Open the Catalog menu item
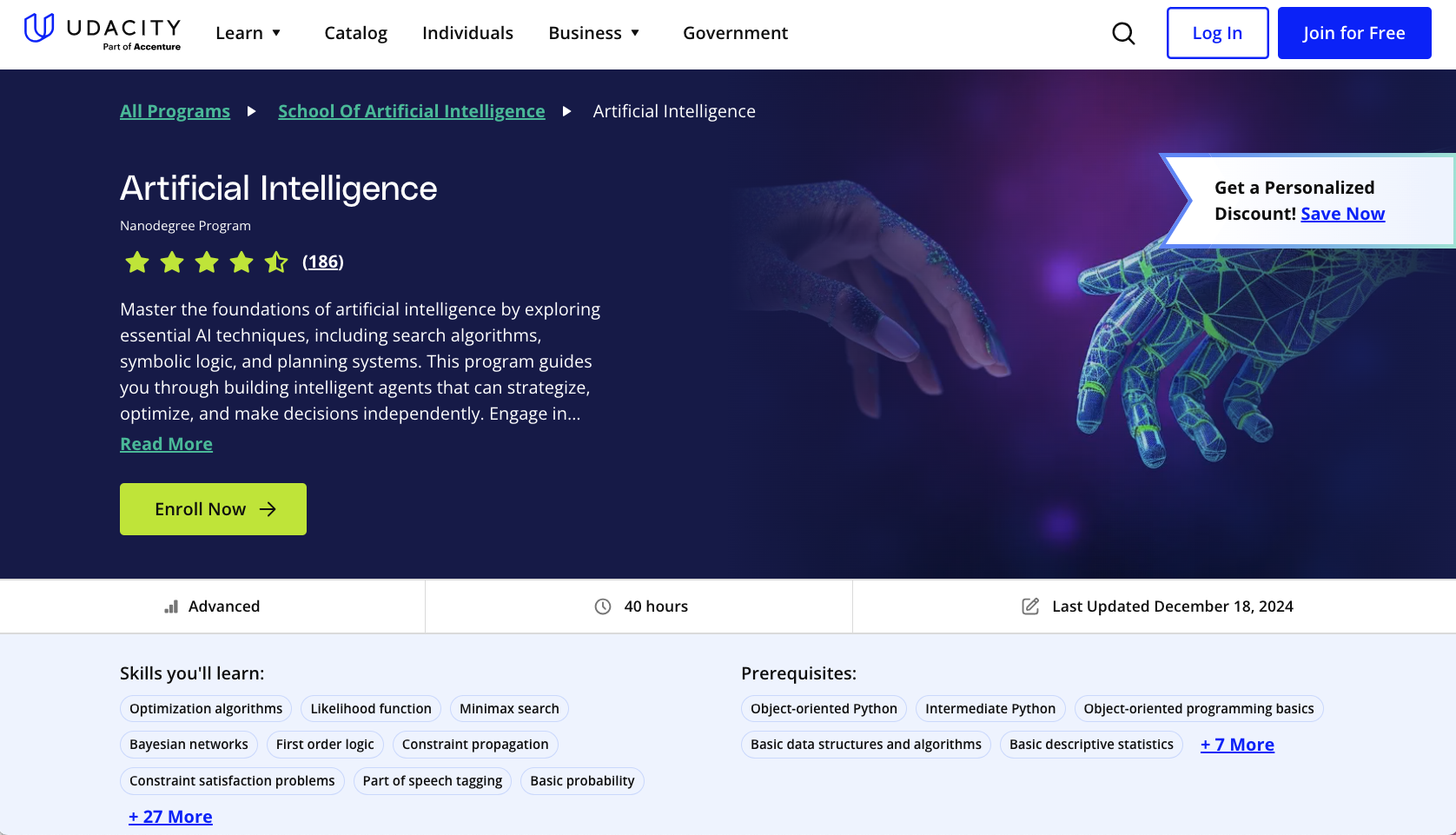Screen dimensions: 1456x835 355,33
